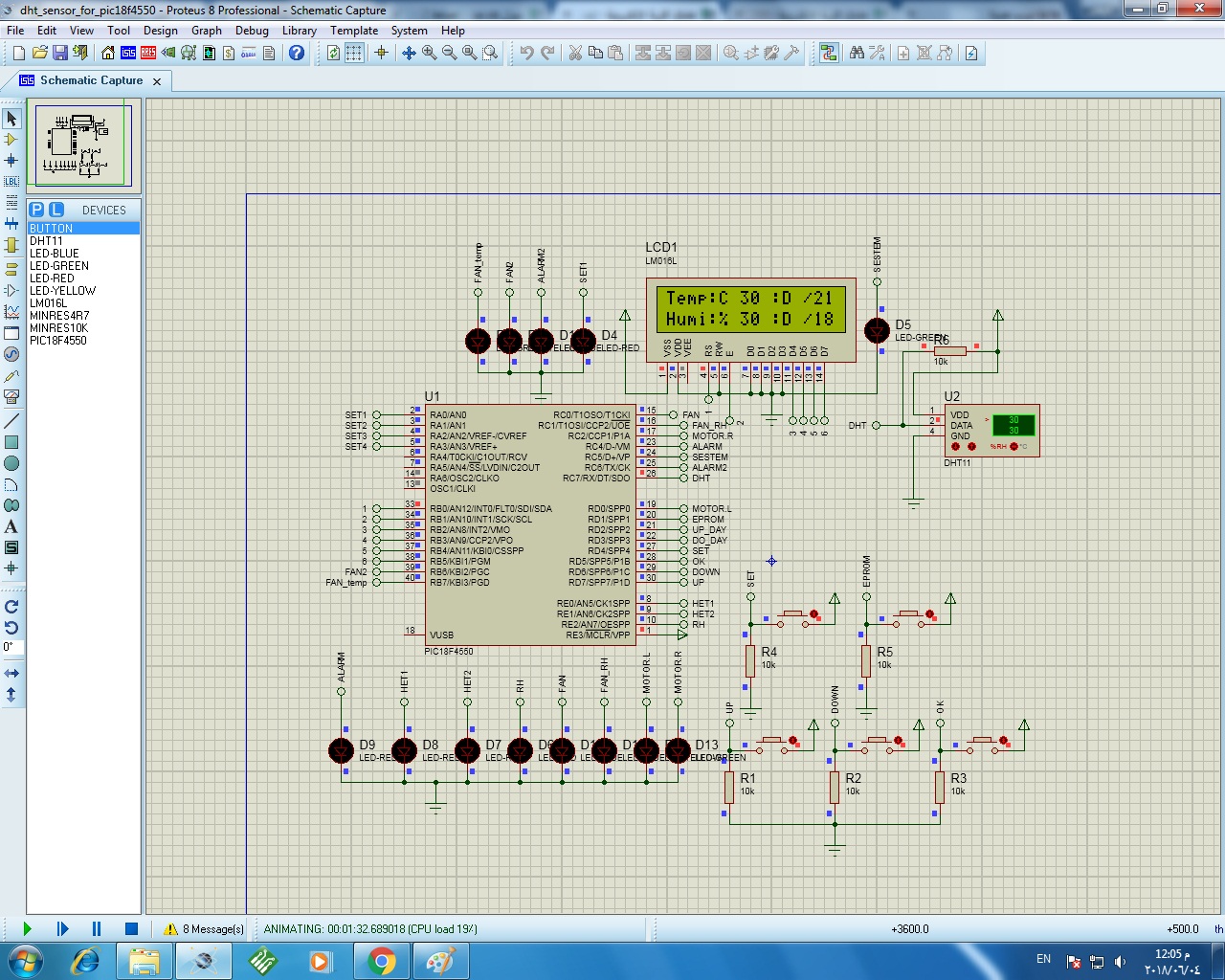
Task: Click the Redo arrow icon
Action: (x=547, y=54)
